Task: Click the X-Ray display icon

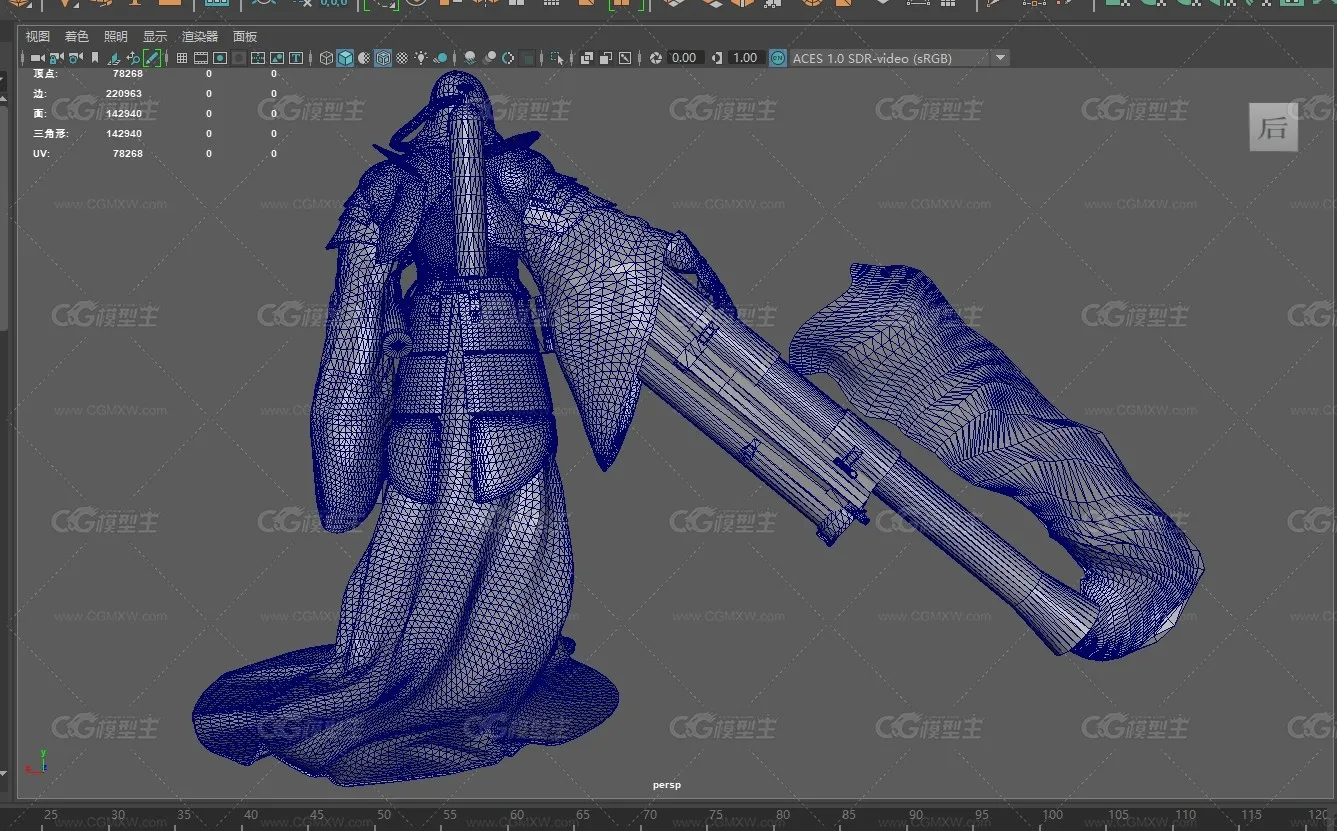Action: (x=587, y=58)
